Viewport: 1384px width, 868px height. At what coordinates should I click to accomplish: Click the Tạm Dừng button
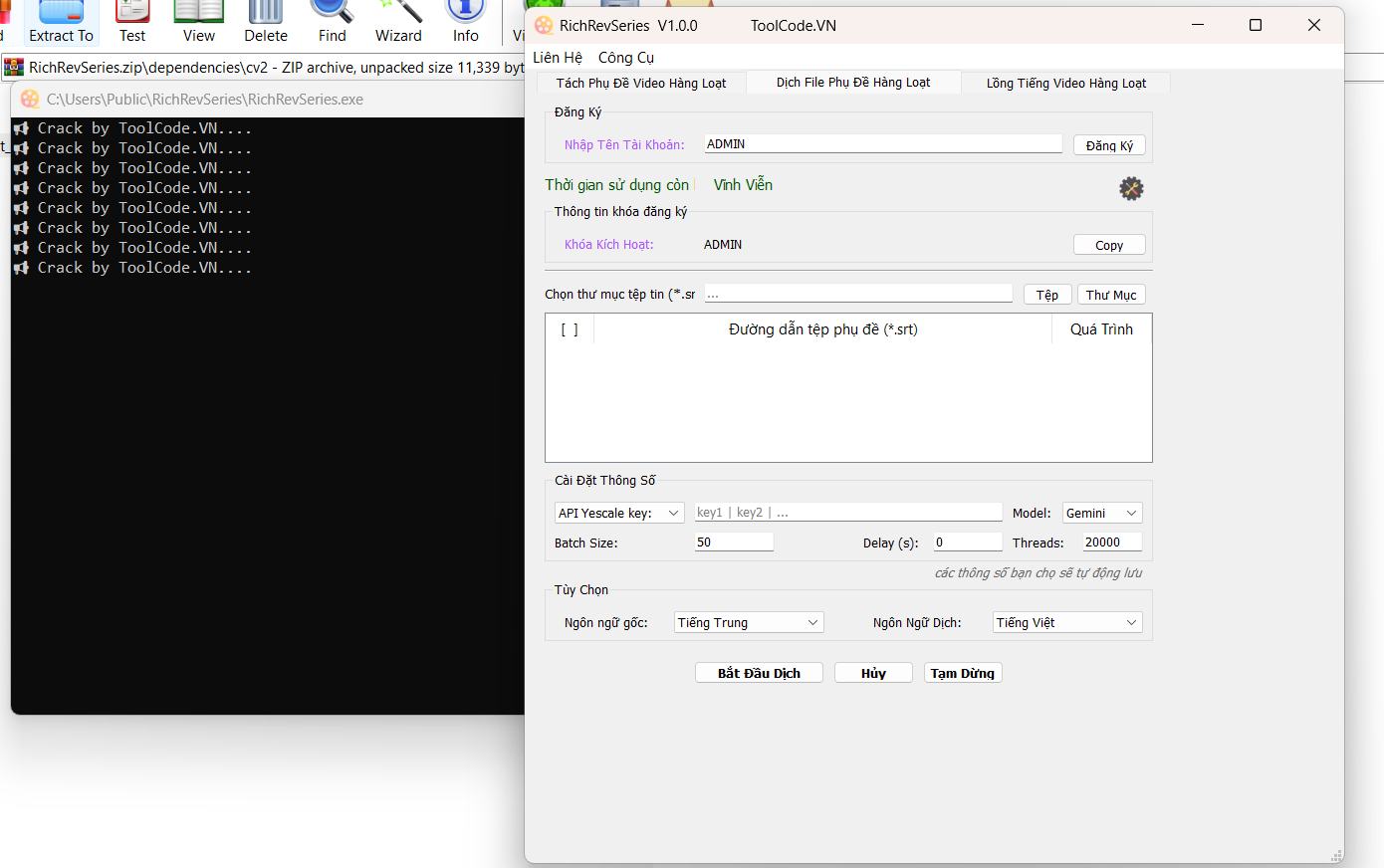963,673
